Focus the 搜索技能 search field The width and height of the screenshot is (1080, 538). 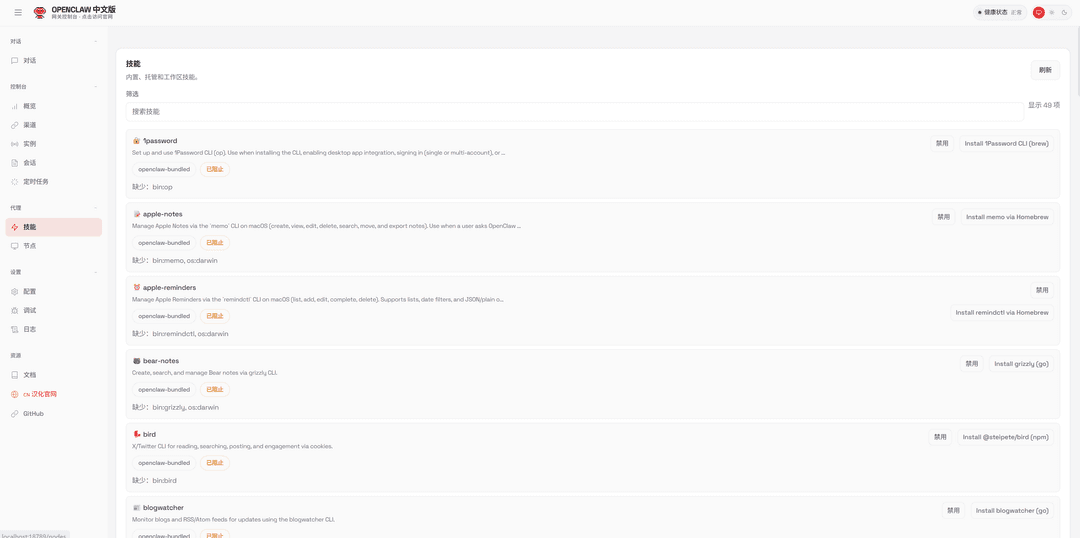(574, 112)
